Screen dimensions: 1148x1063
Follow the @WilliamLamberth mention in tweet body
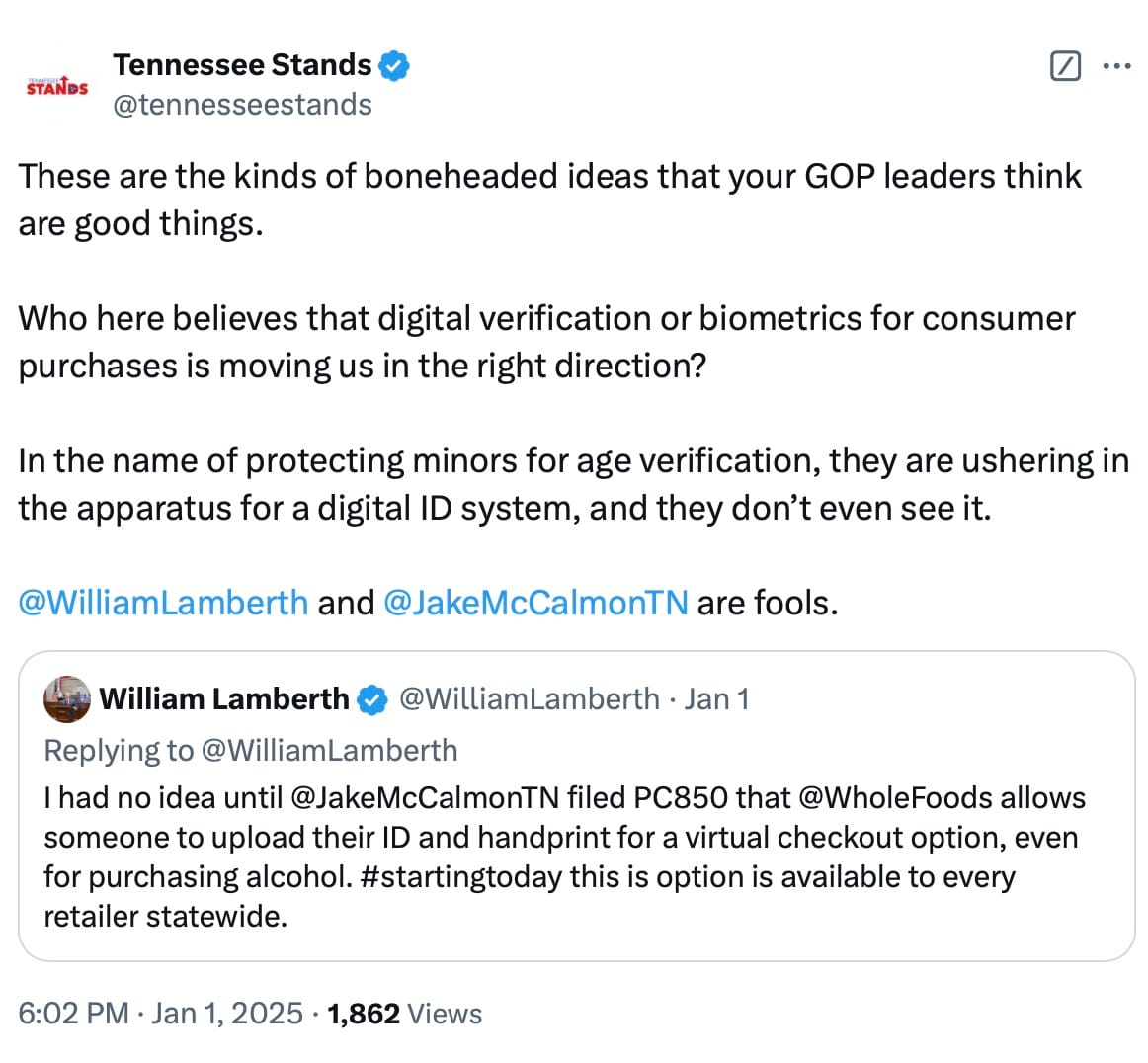point(163,604)
